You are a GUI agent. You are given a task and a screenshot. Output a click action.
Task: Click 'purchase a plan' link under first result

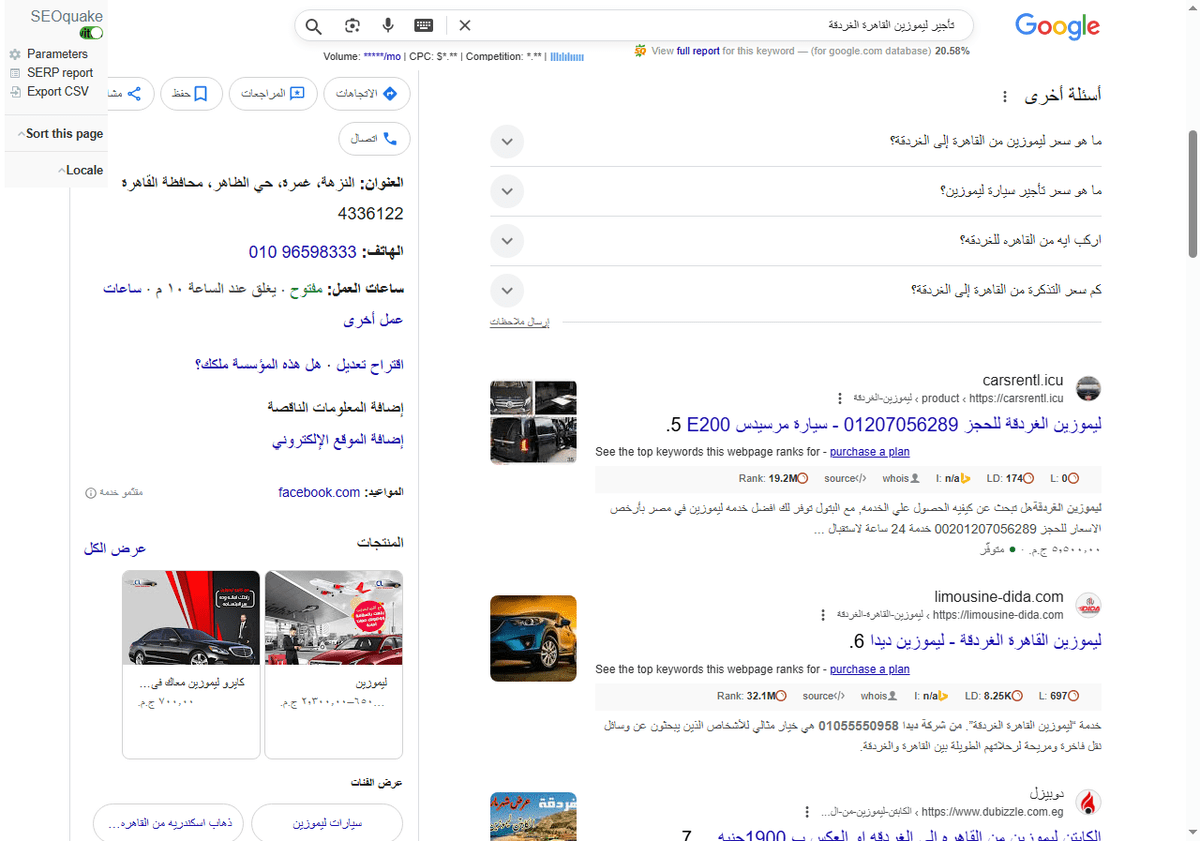coord(869,451)
